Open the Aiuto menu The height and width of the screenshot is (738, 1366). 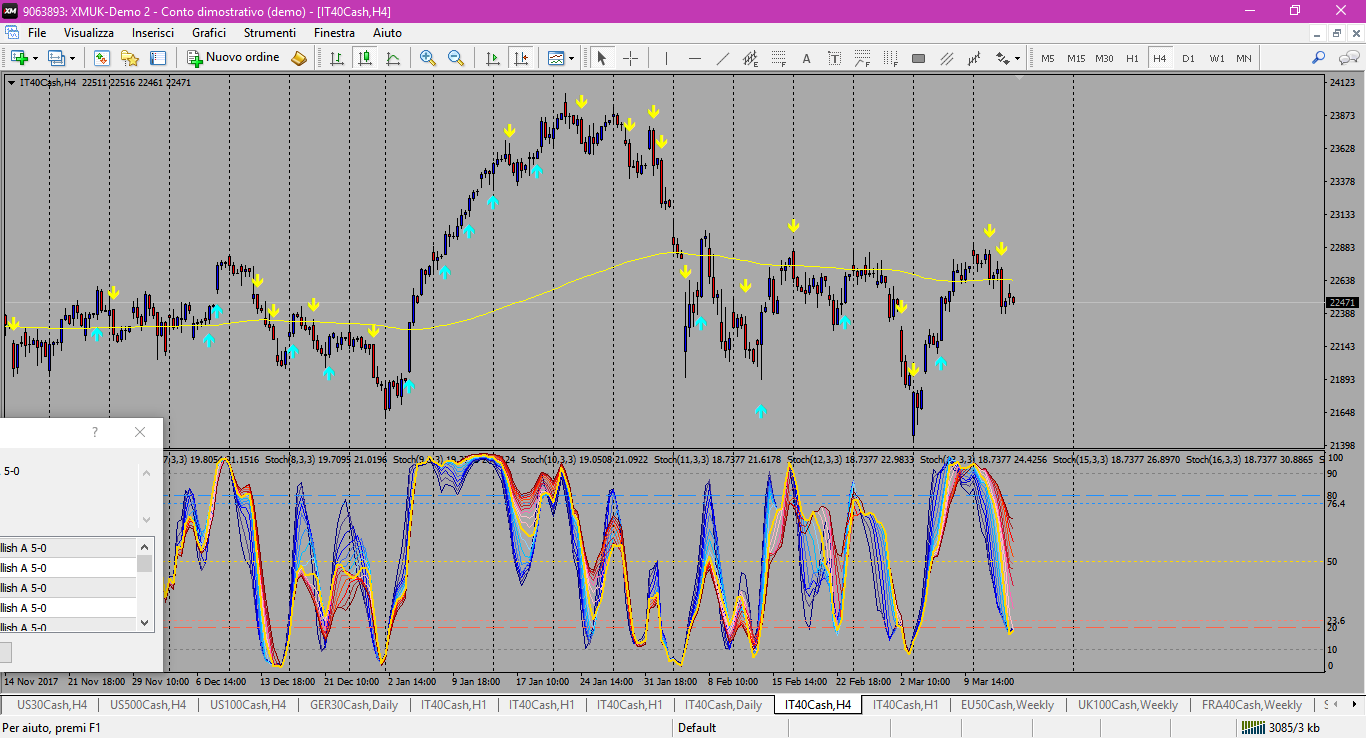(387, 33)
